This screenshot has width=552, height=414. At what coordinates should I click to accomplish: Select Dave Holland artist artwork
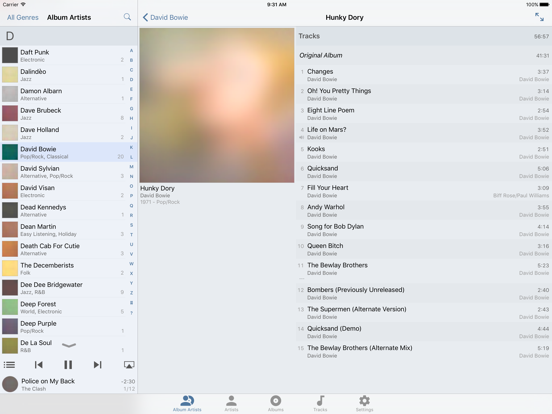coord(10,133)
